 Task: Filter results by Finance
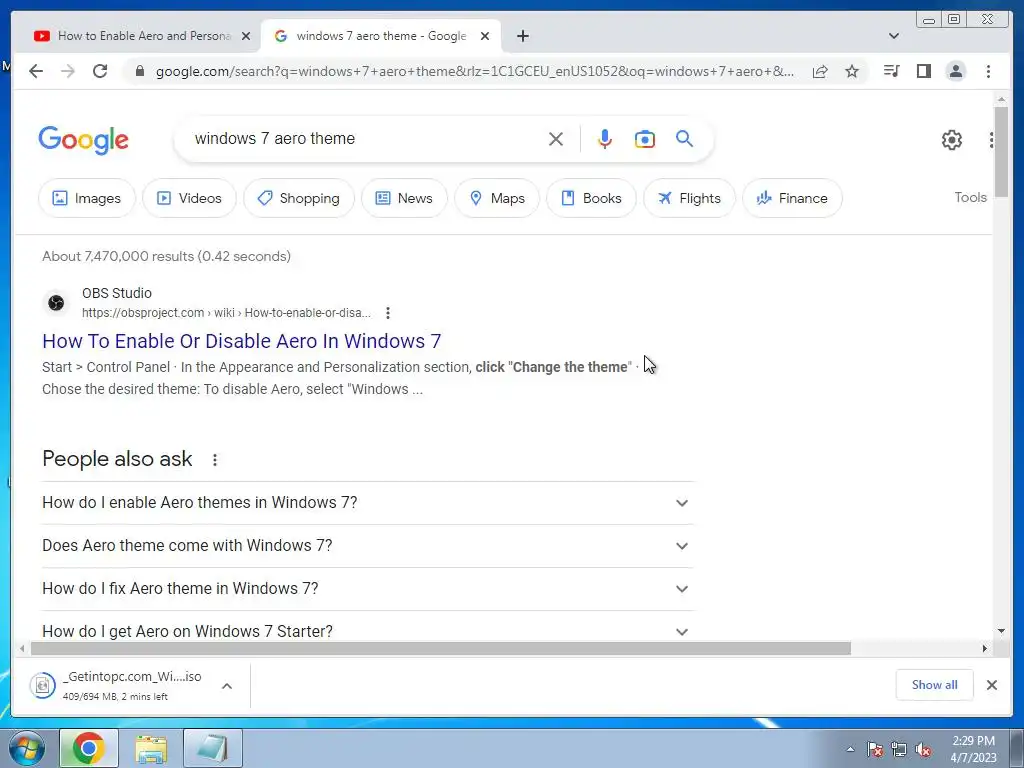792,198
